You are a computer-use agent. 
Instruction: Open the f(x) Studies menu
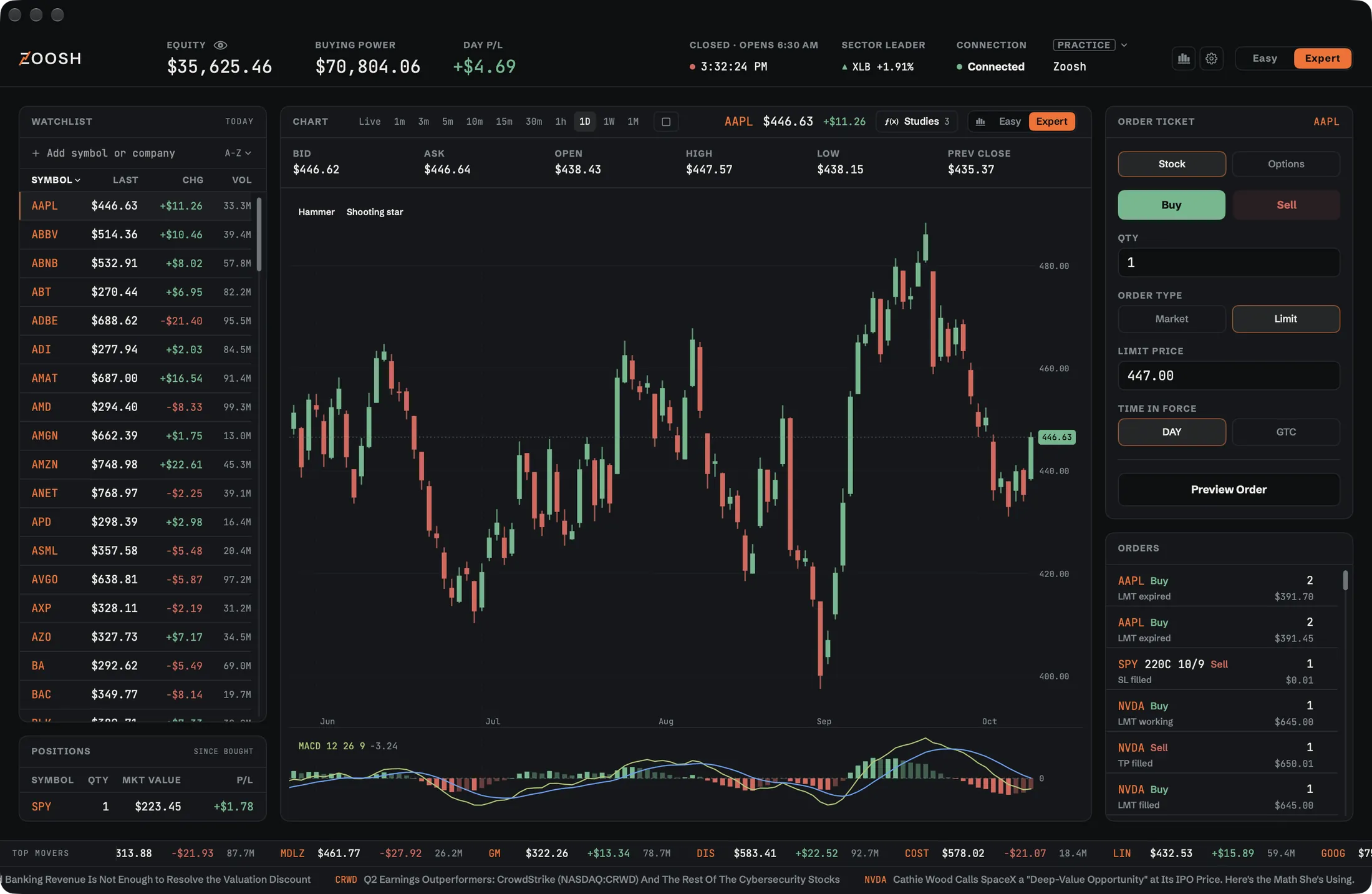point(917,122)
